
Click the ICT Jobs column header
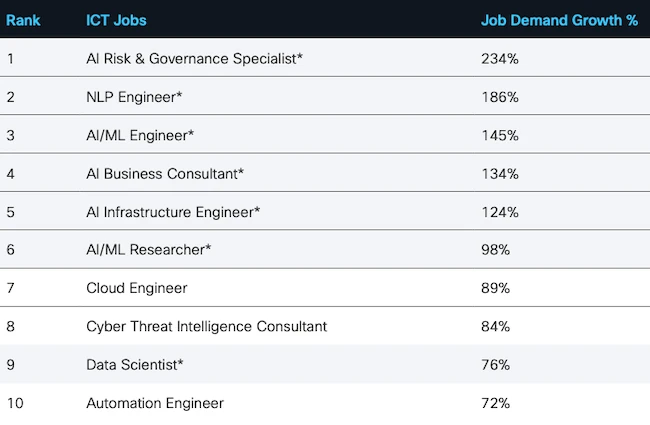tap(117, 20)
